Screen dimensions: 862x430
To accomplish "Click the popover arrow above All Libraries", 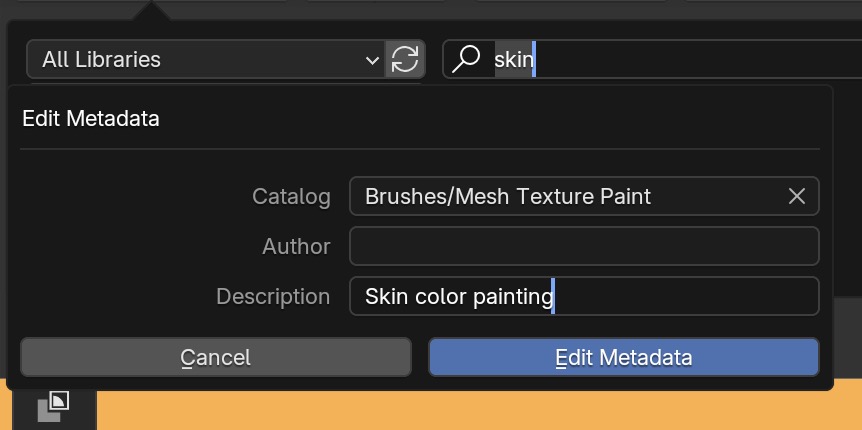I will coord(151,11).
